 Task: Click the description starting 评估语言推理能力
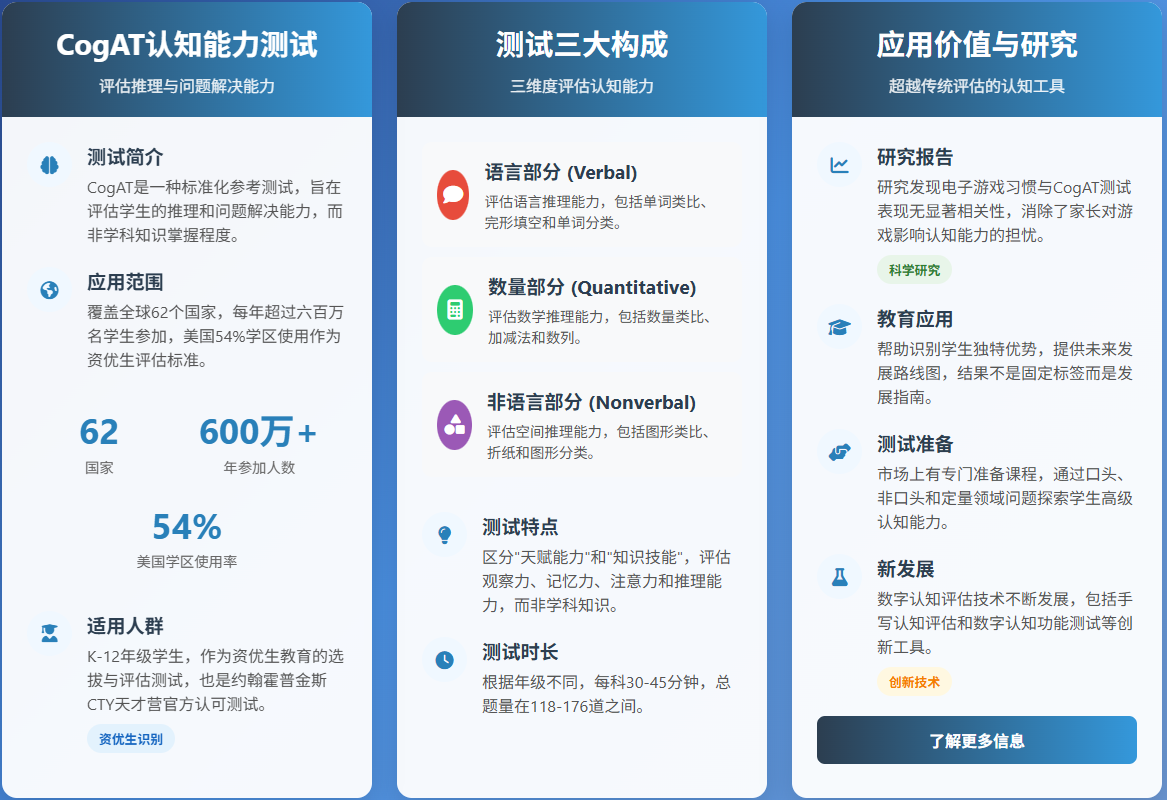pos(596,212)
